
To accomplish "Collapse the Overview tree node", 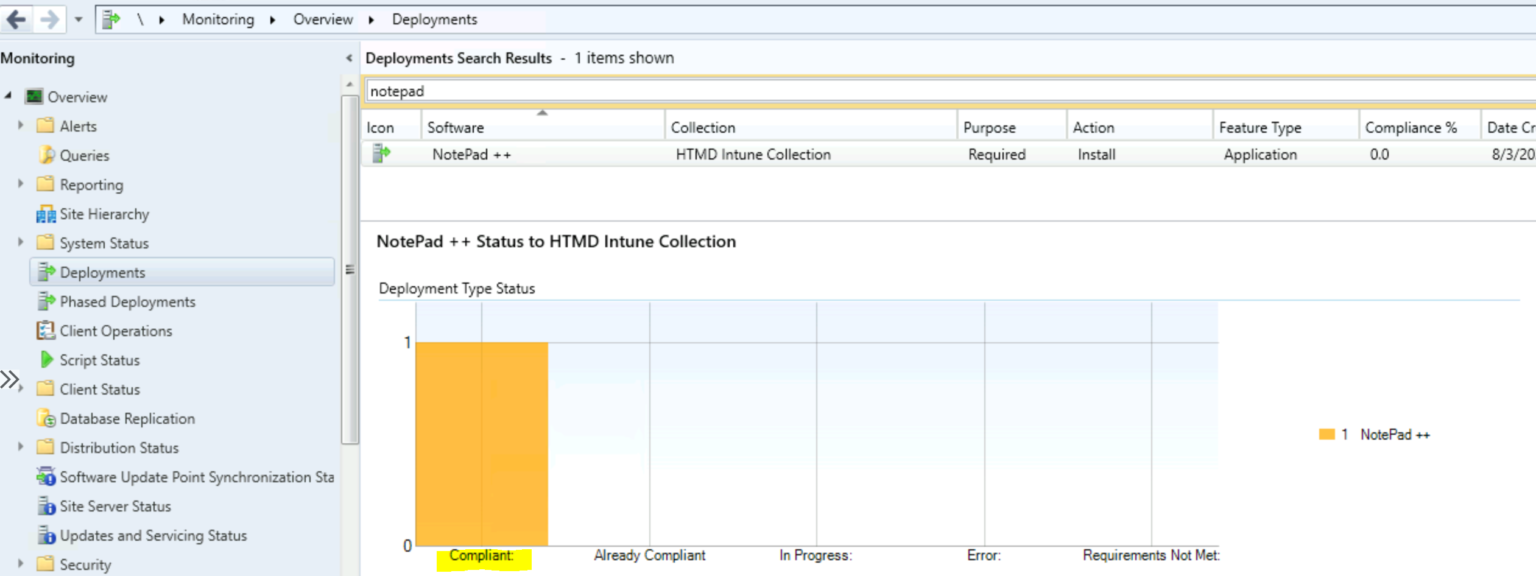I will pos(9,97).
